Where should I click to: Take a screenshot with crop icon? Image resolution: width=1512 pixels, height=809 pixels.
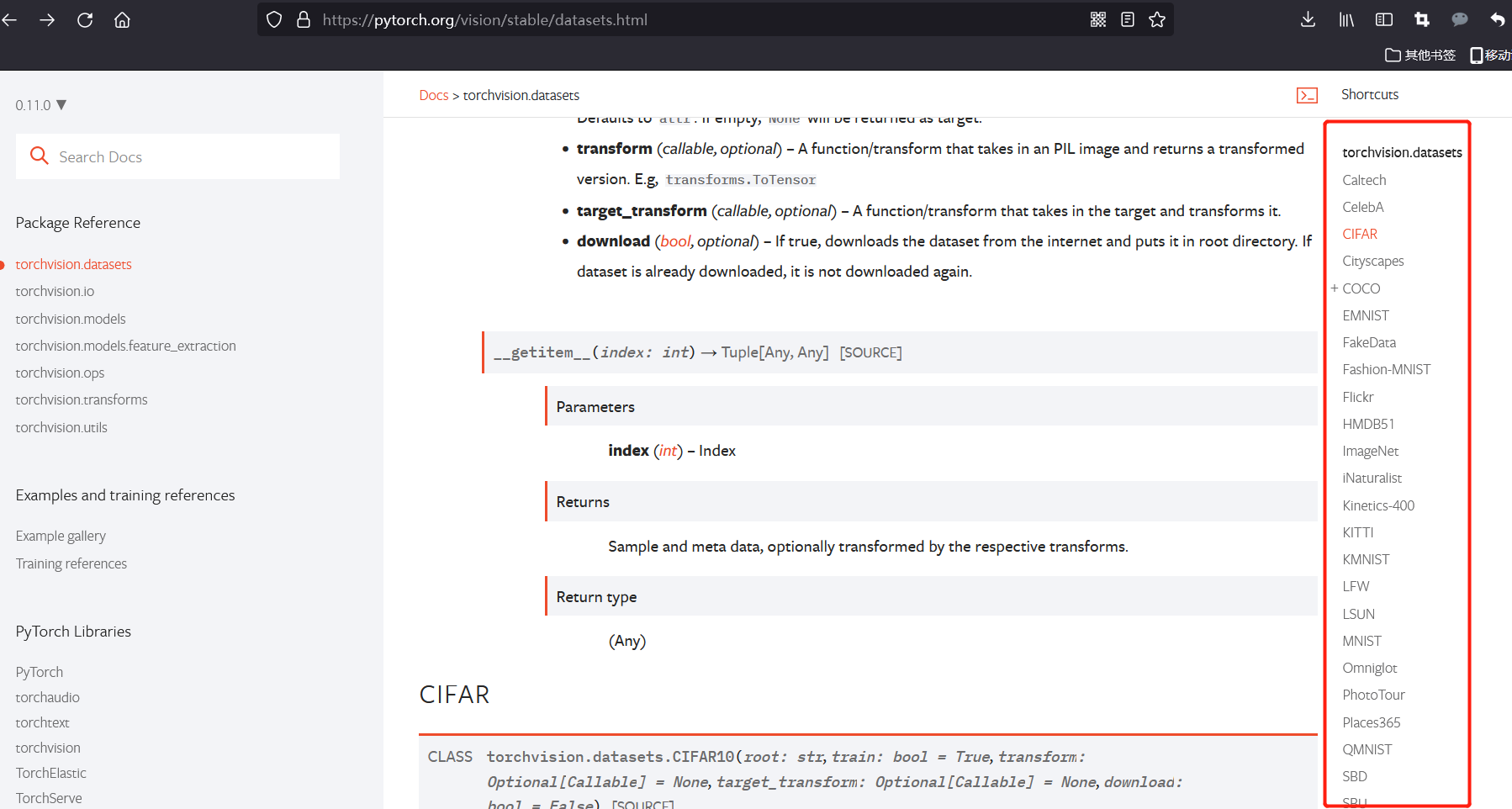point(1422,19)
